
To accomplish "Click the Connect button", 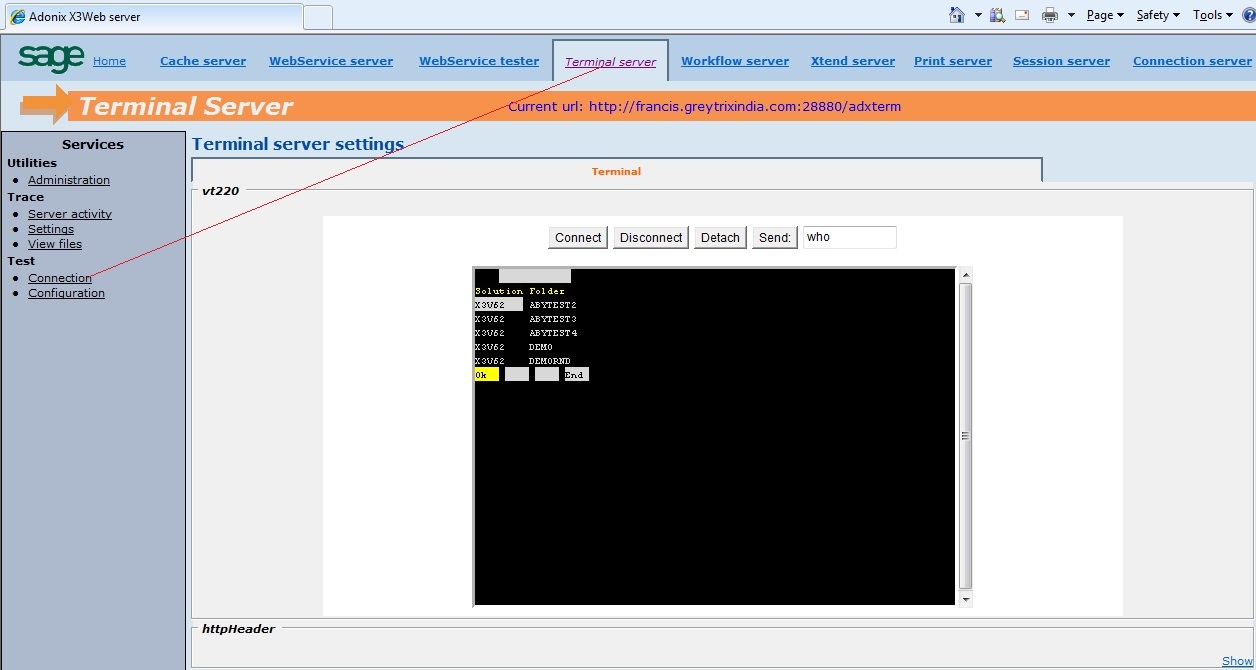I will point(578,237).
